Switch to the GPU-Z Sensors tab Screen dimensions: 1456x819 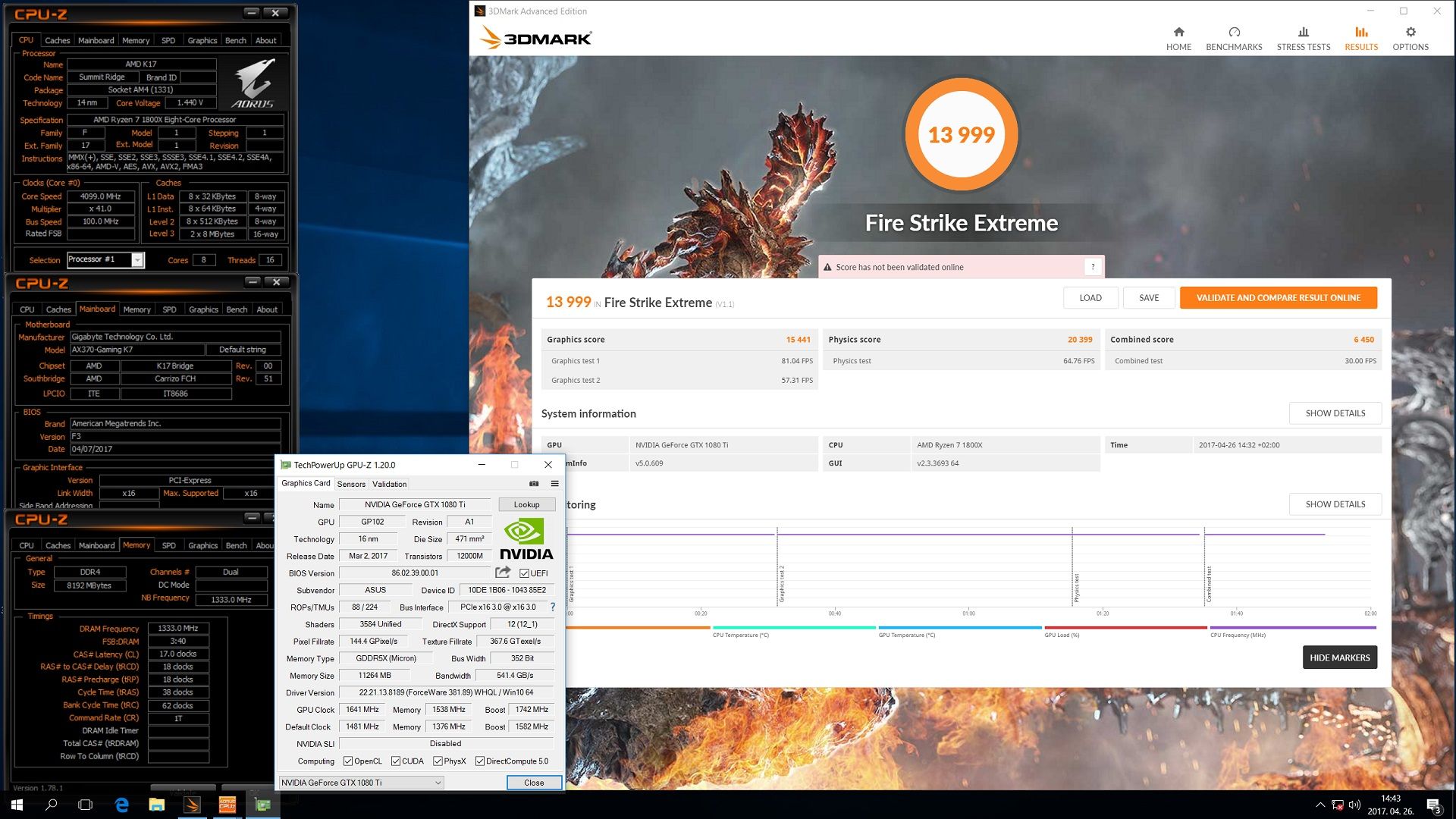tap(351, 484)
